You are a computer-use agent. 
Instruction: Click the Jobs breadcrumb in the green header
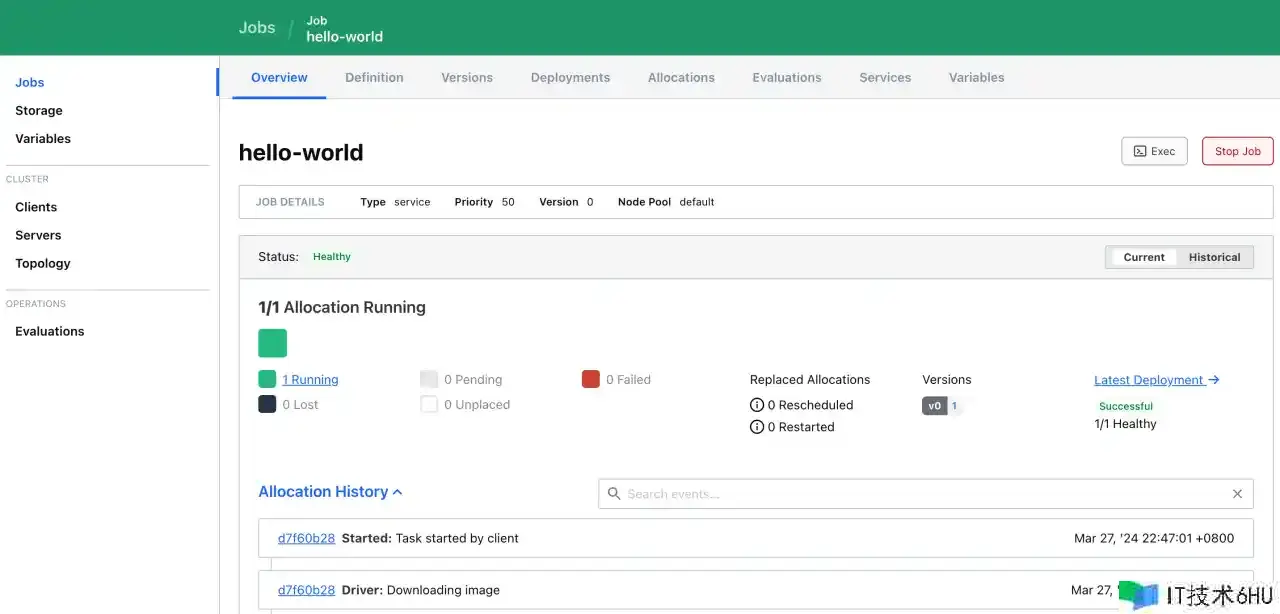[257, 28]
